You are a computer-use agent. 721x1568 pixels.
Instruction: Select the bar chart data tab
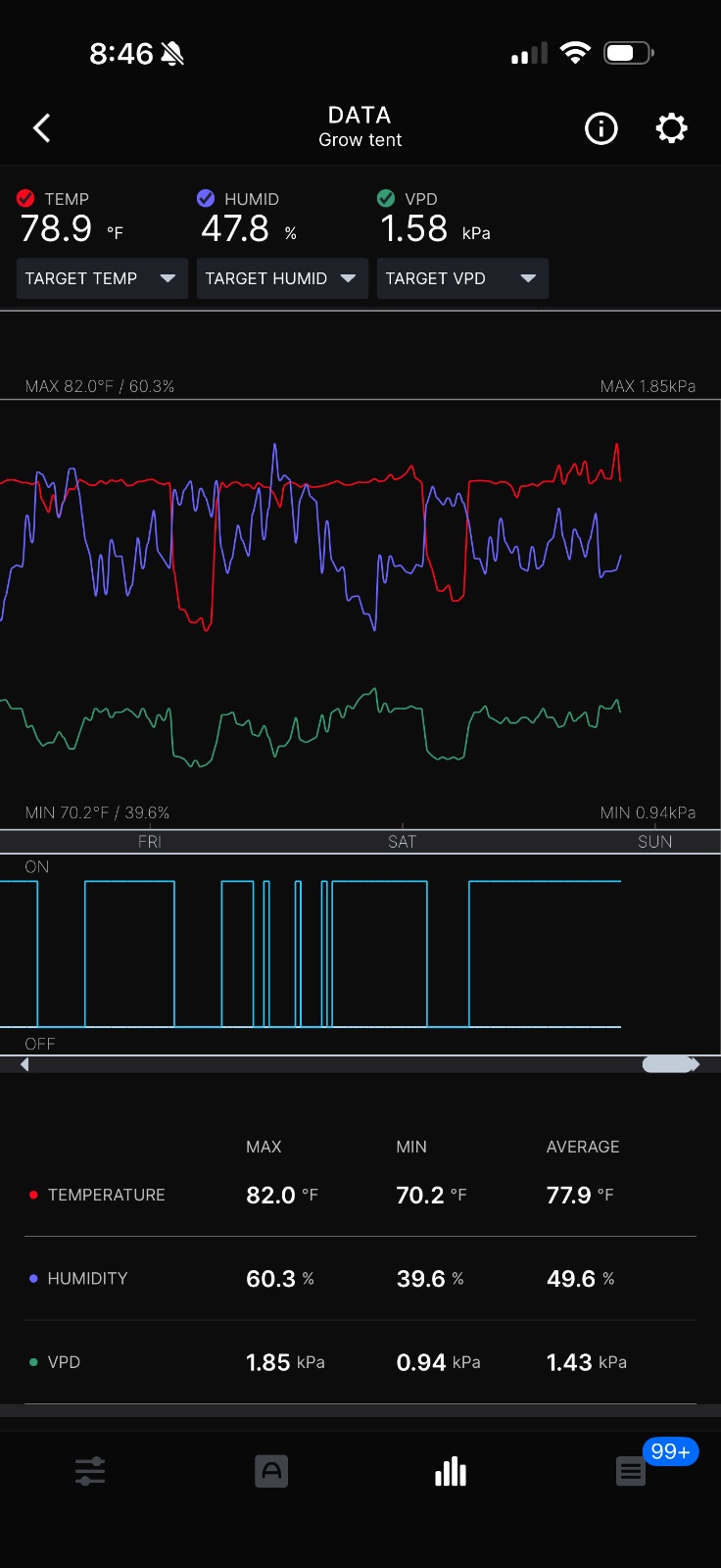(x=451, y=1471)
